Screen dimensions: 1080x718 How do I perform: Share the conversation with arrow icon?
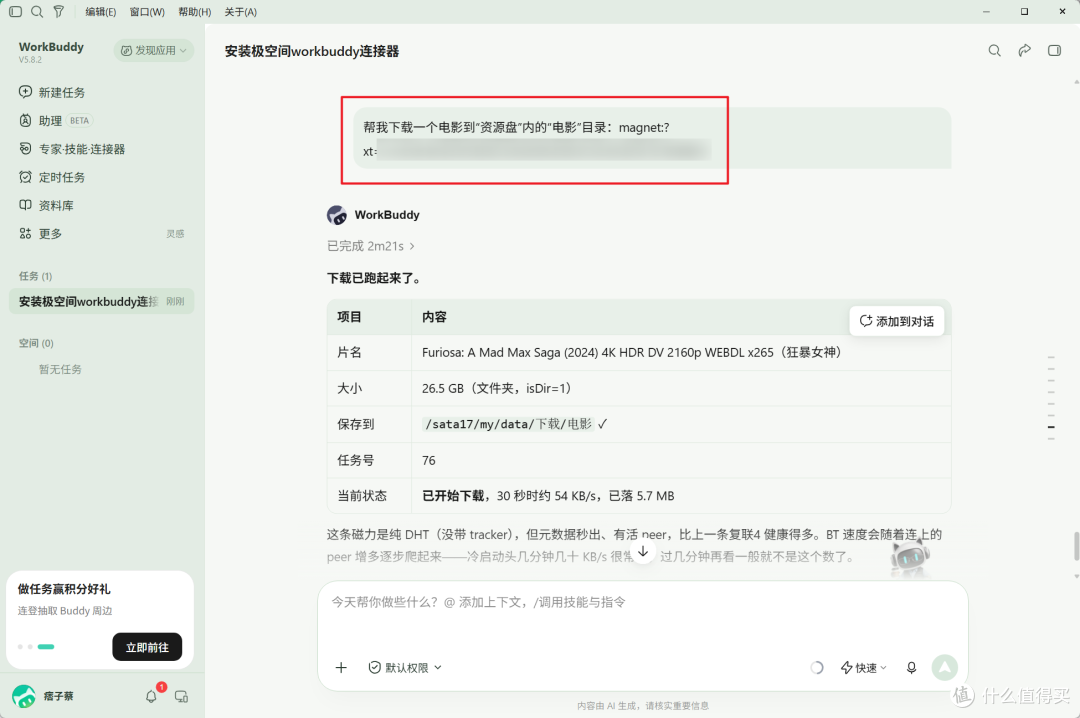(x=1025, y=50)
